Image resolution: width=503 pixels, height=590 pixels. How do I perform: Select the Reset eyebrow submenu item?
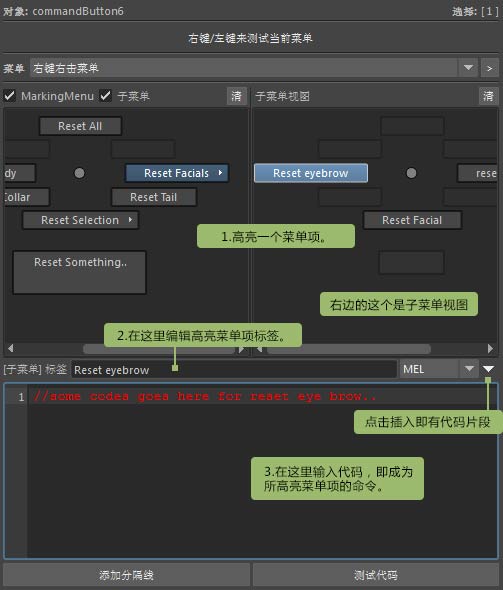pos(311,173)
